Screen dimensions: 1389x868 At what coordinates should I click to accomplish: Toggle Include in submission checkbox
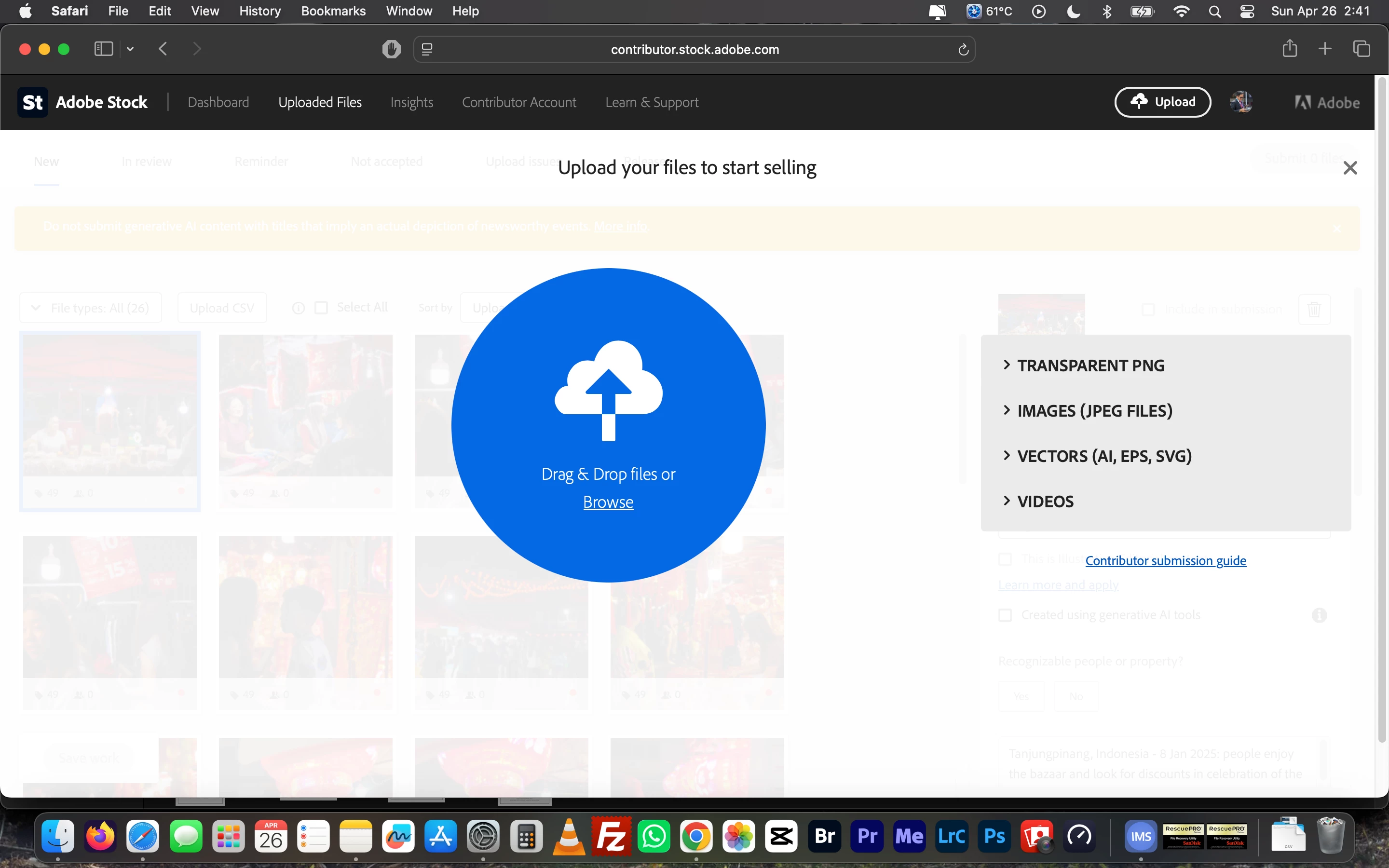coord(1148,310)
